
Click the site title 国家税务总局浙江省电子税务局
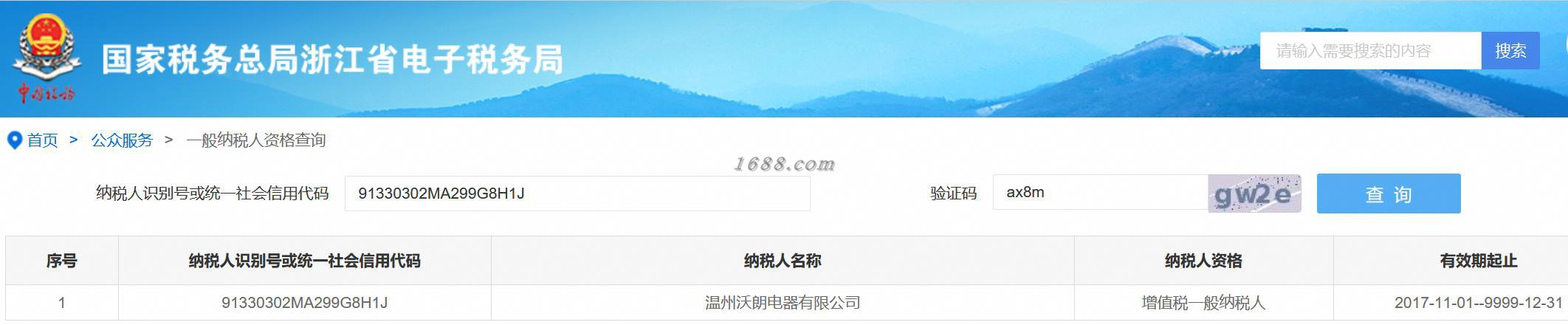[332, 60]
